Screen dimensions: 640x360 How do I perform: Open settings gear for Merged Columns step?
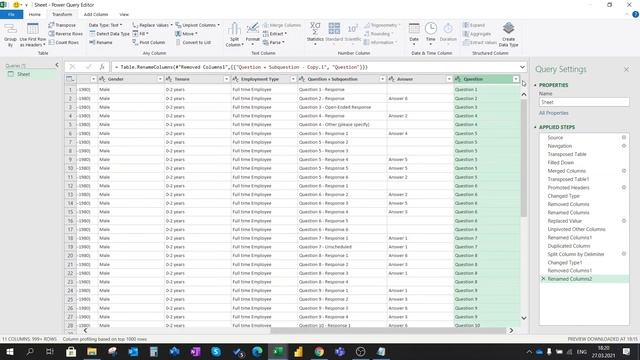(x=624, y=171)
